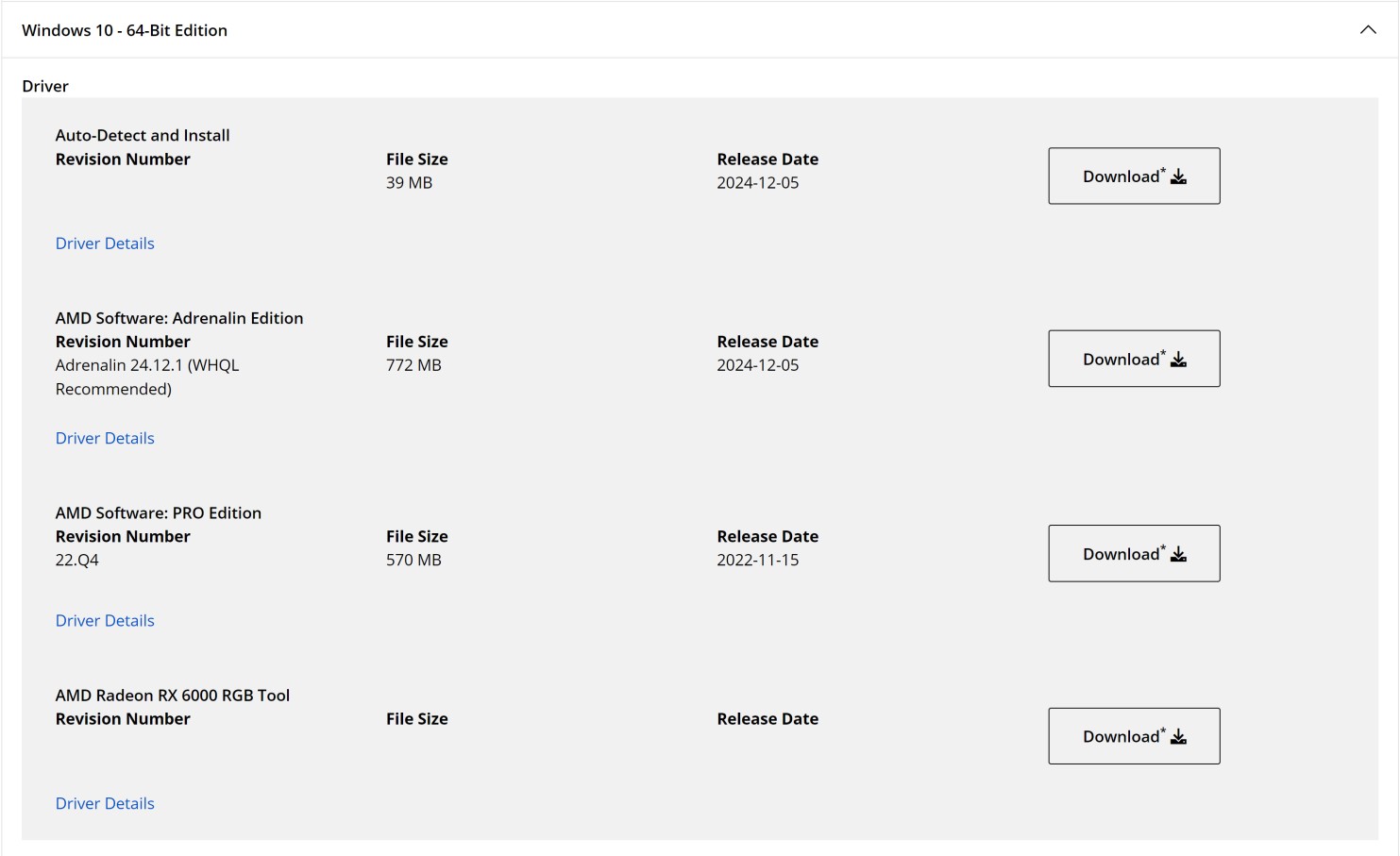Click the 39 MB file size value

click(409, 183)
